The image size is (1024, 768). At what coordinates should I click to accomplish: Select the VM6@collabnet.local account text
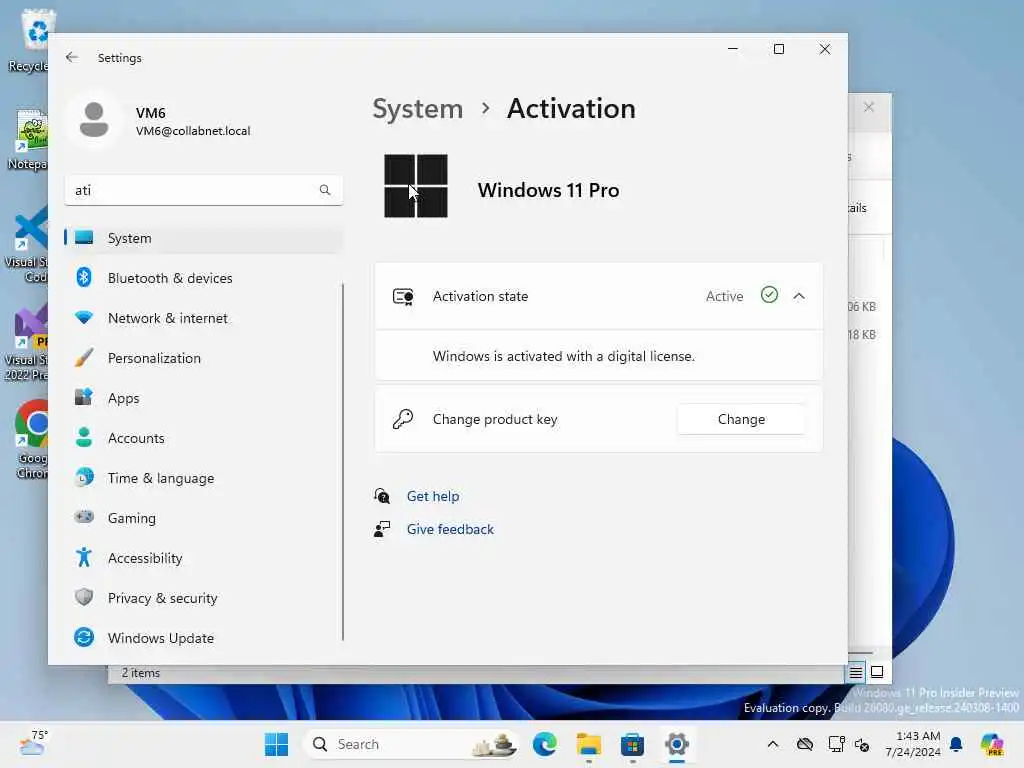193,131
